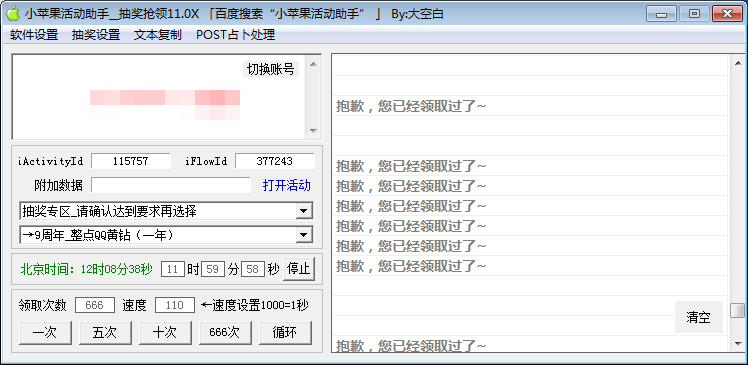748x365 pixels.
Task: Expand the 抽奖专区 dropdown arrow
Action: point(303,210)
